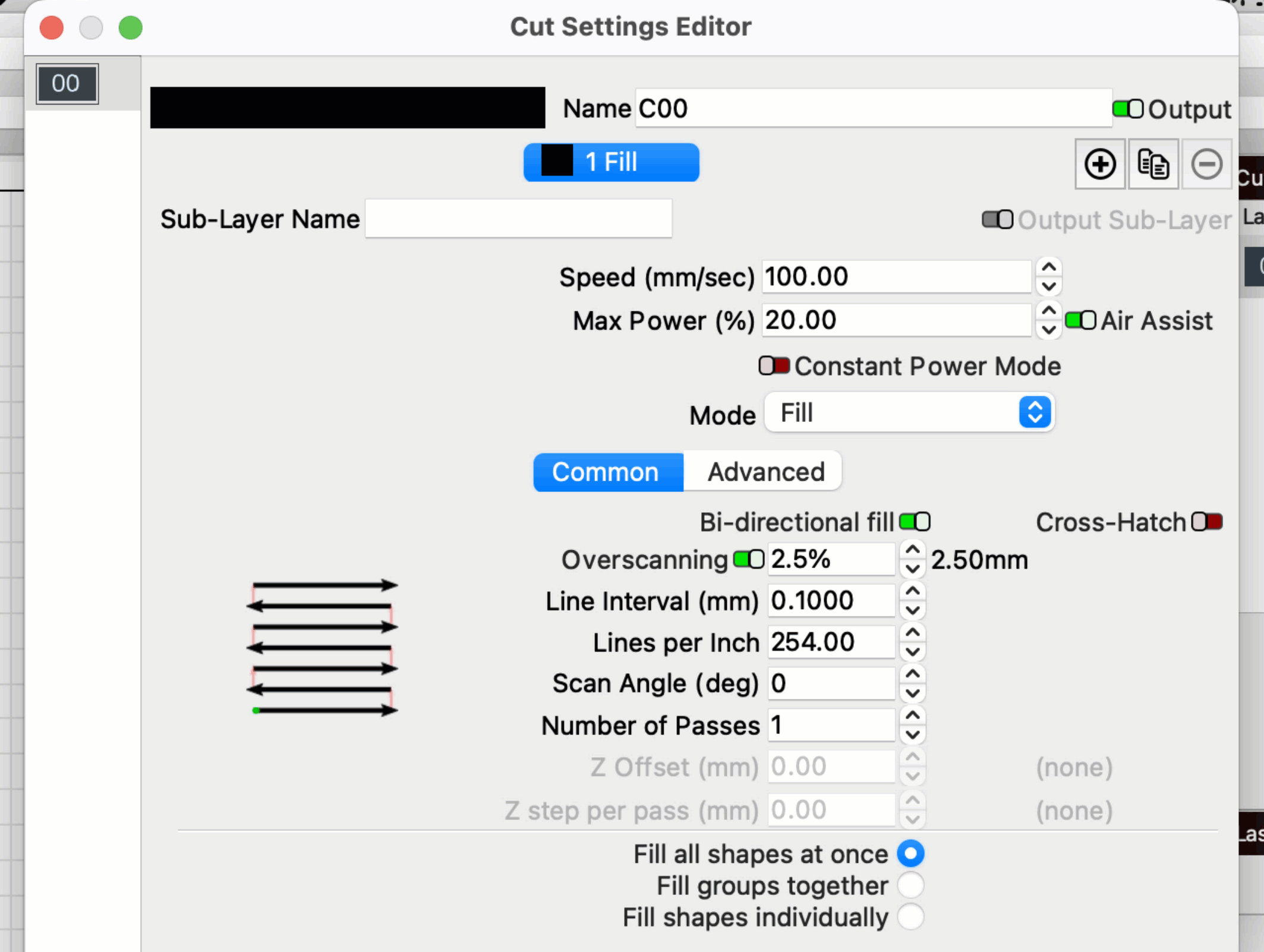Select Fill groups together option

point(910,885)
